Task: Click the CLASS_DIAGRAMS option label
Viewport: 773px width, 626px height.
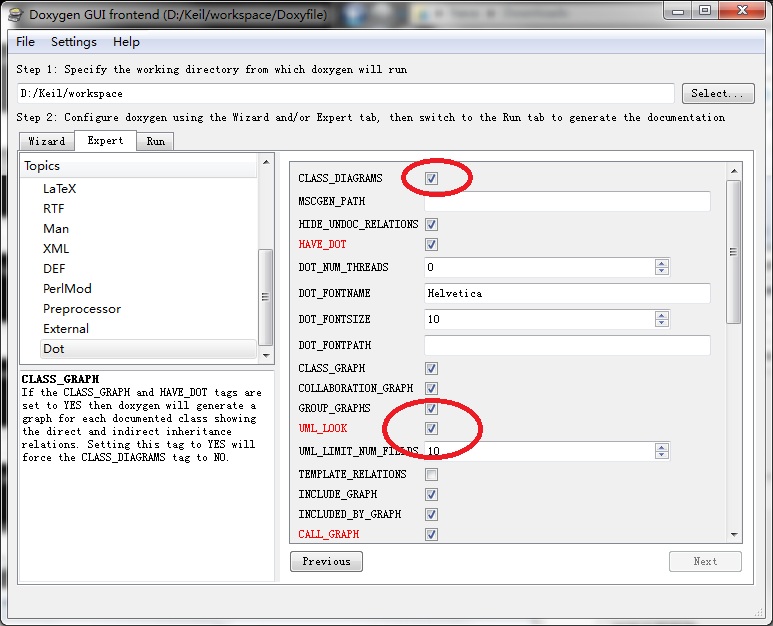Action: click(340, 178)
